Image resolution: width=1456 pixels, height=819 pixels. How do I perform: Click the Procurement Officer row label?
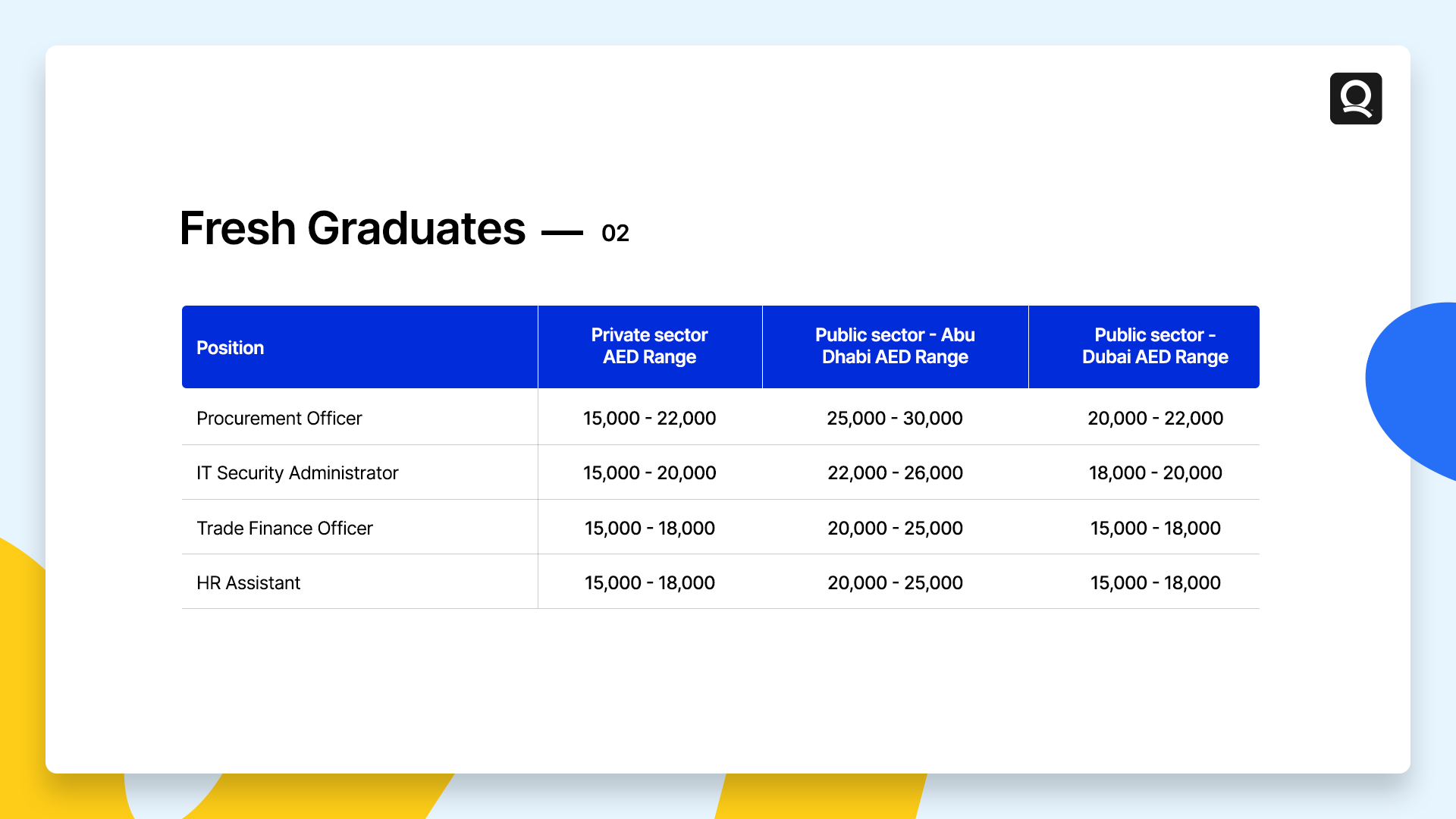tap(279, 419)
